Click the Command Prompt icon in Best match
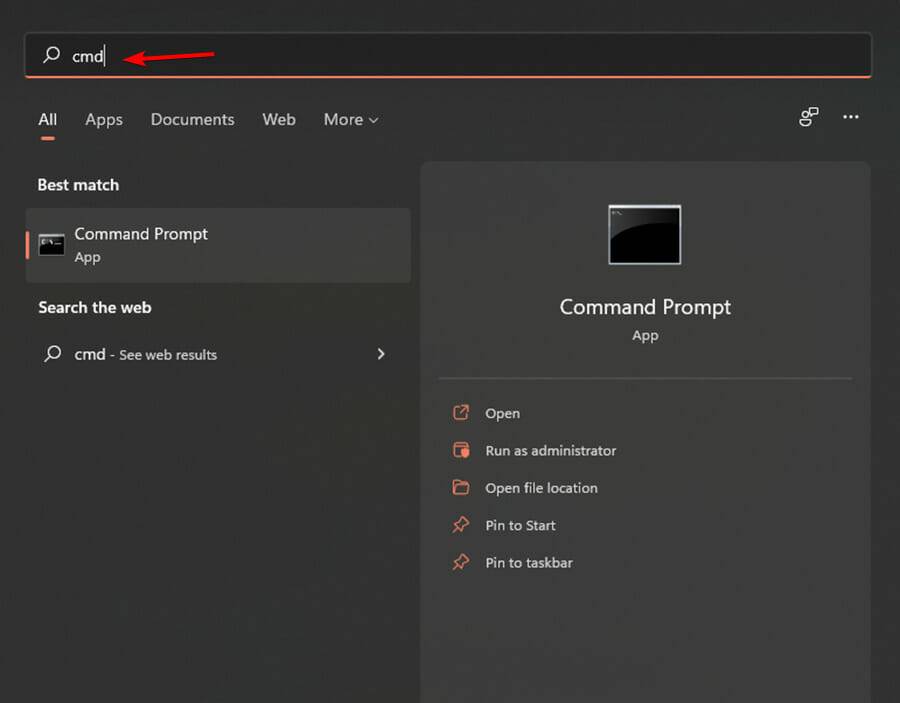 [x=51, y=245]
